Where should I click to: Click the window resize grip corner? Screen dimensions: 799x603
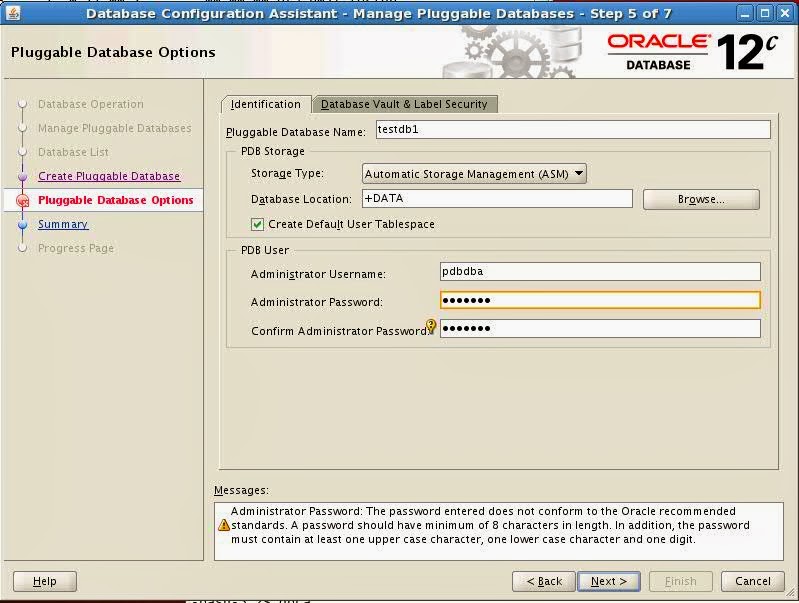tap(790, 593)
